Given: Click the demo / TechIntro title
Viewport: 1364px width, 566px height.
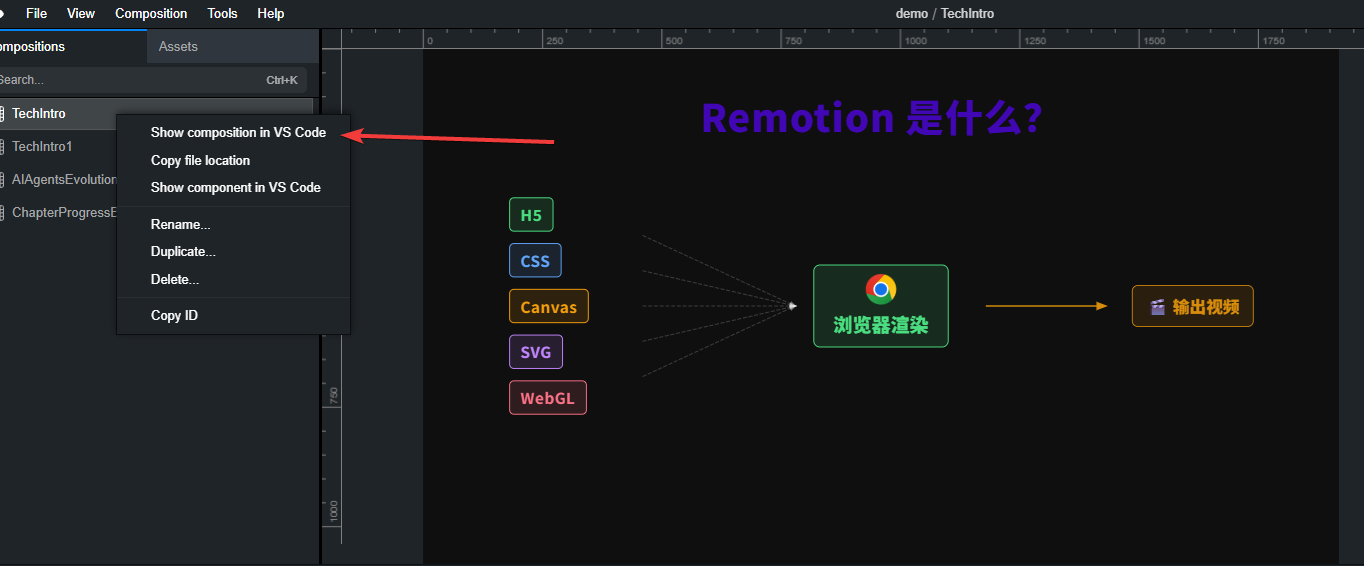Looking at the screenshot, I should point(945,13).
